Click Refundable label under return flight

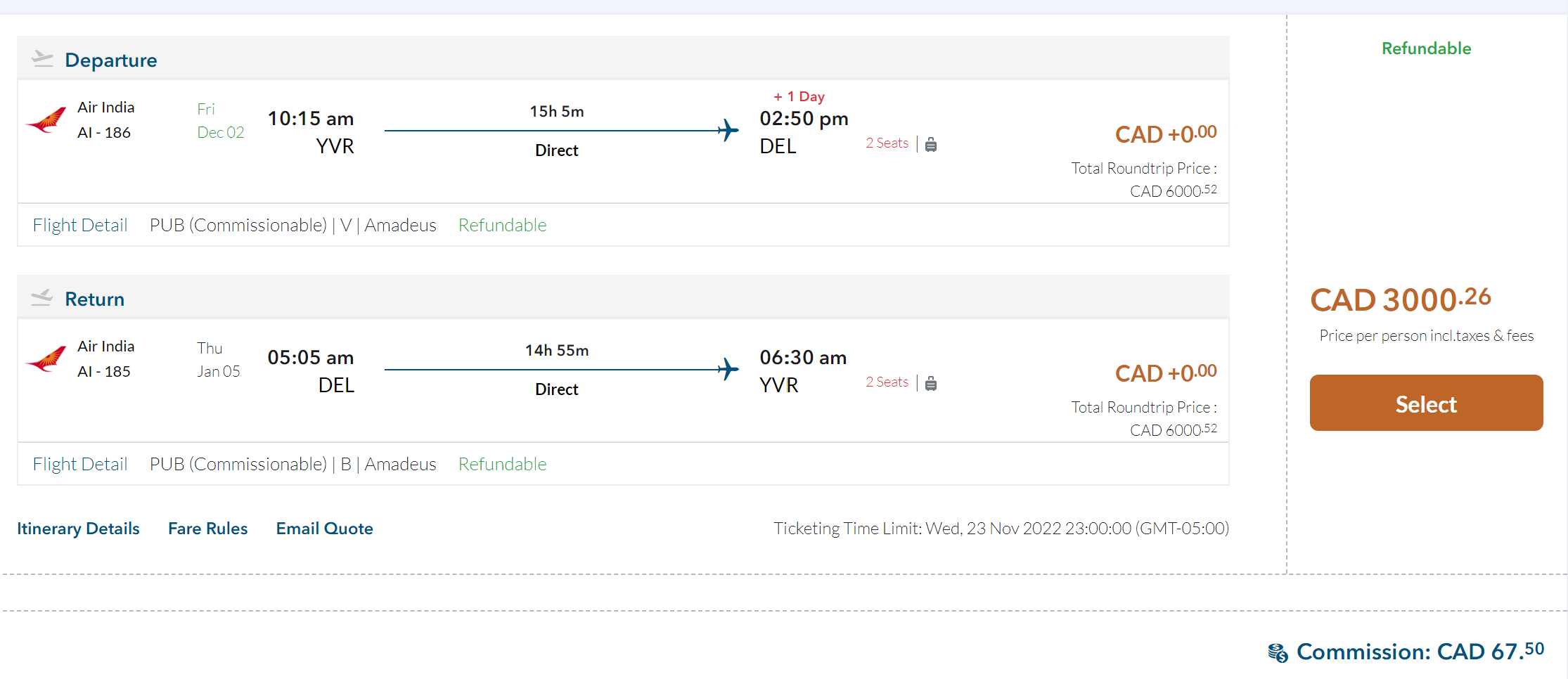pos(502,464)
